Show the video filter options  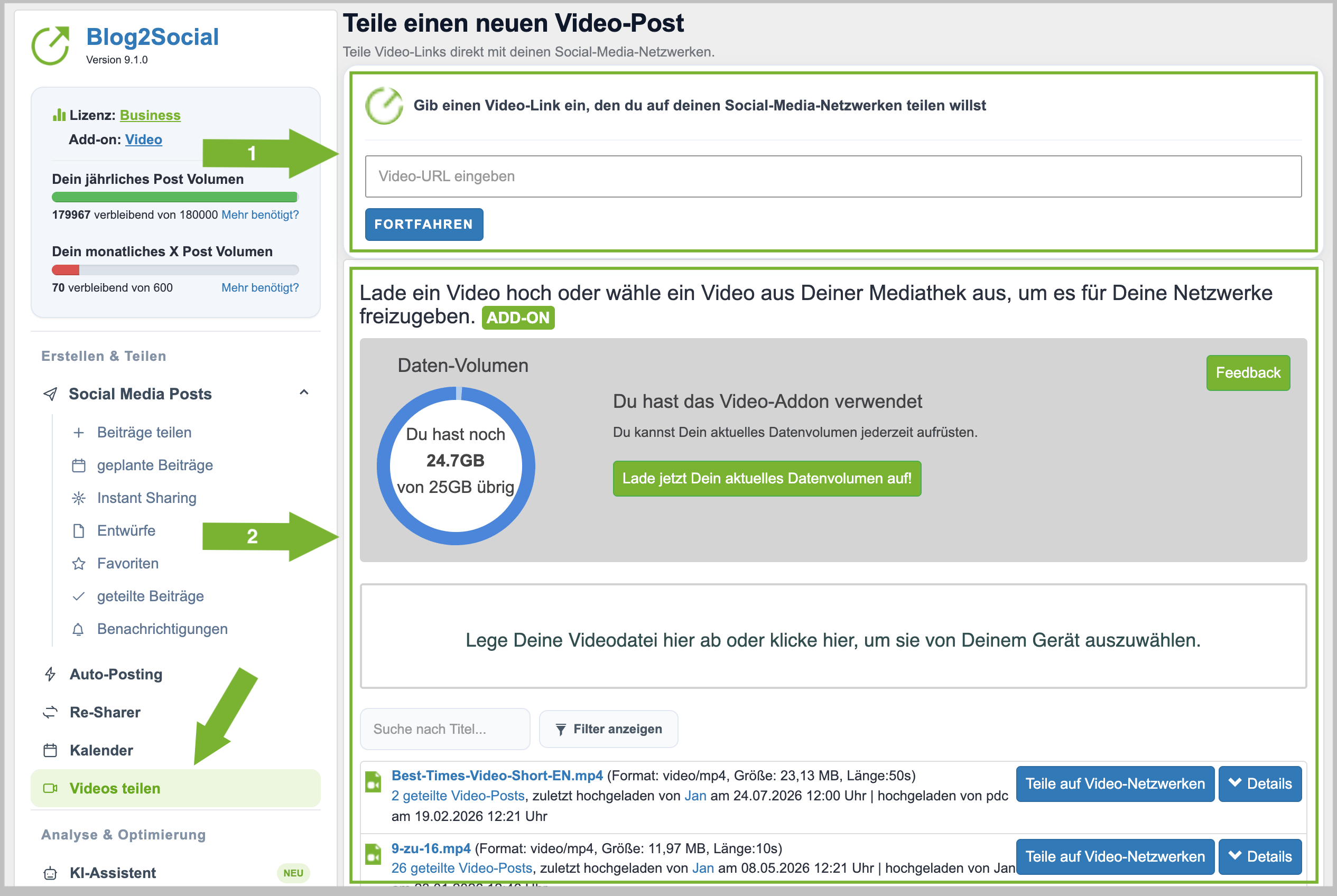pos(609,729)
